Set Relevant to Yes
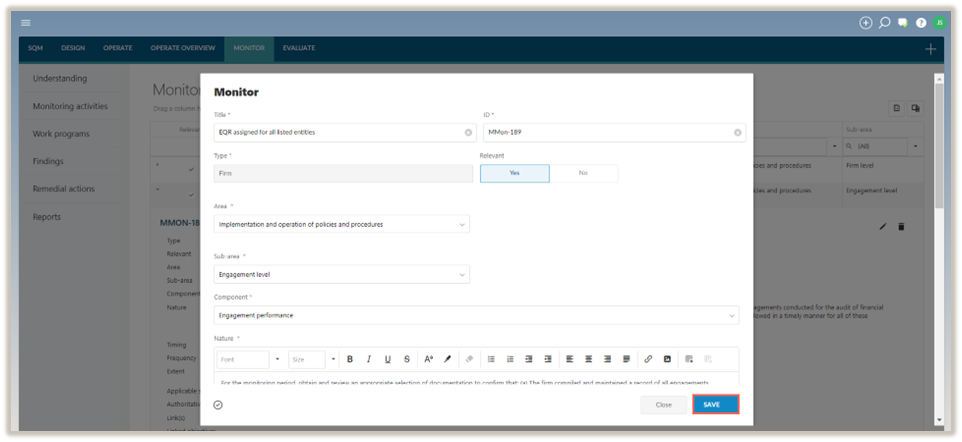Screen dimensions: 962x442 (514, 173)
